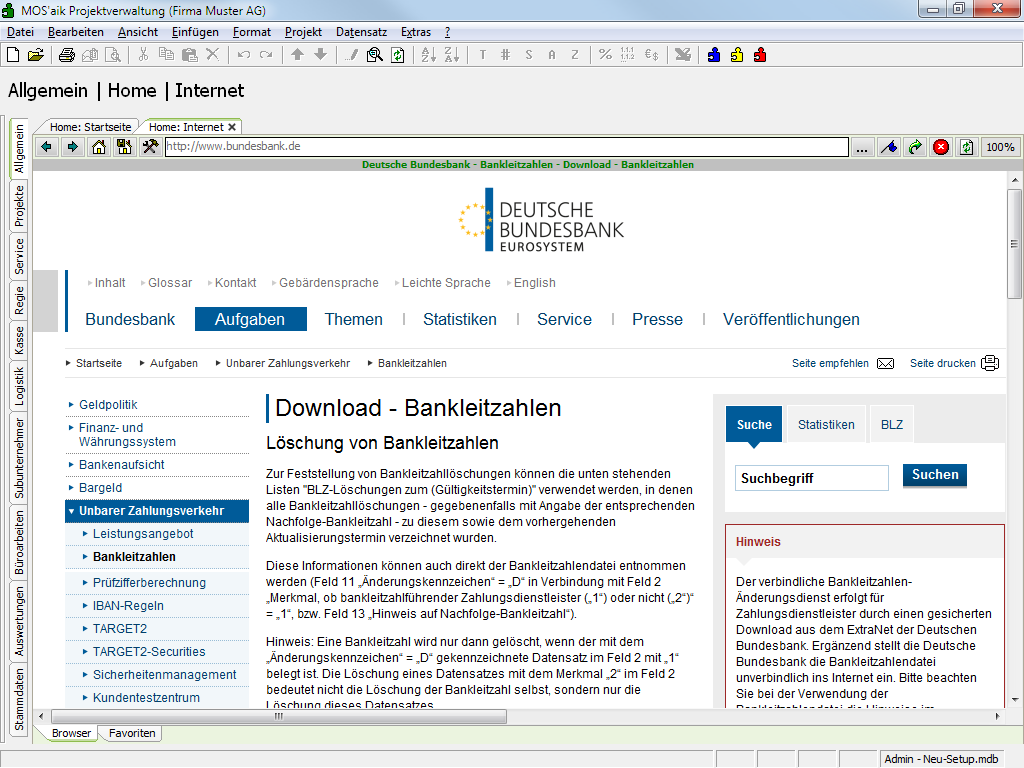Select the Auswertungen vertical sidebar tab
This screenshot has width=1024, height=768.
pyautogui.click(x=19, y=621)
